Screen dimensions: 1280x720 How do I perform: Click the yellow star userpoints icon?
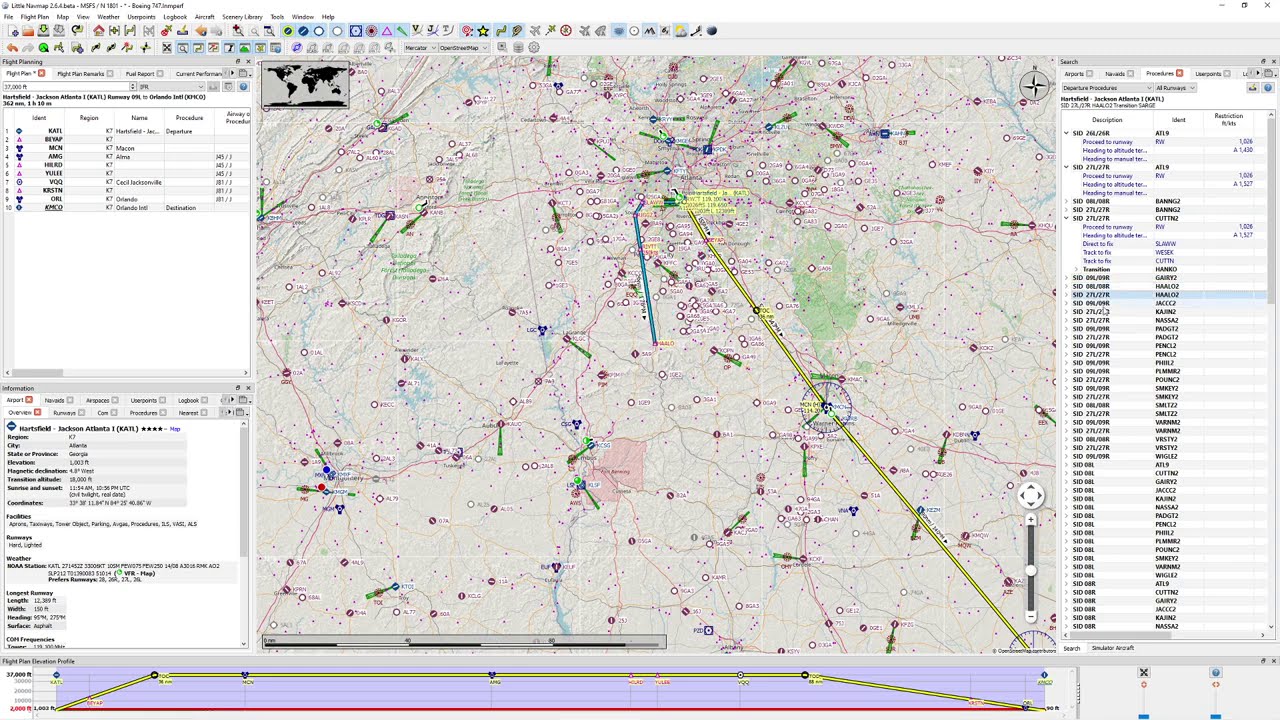coord(483,30)
